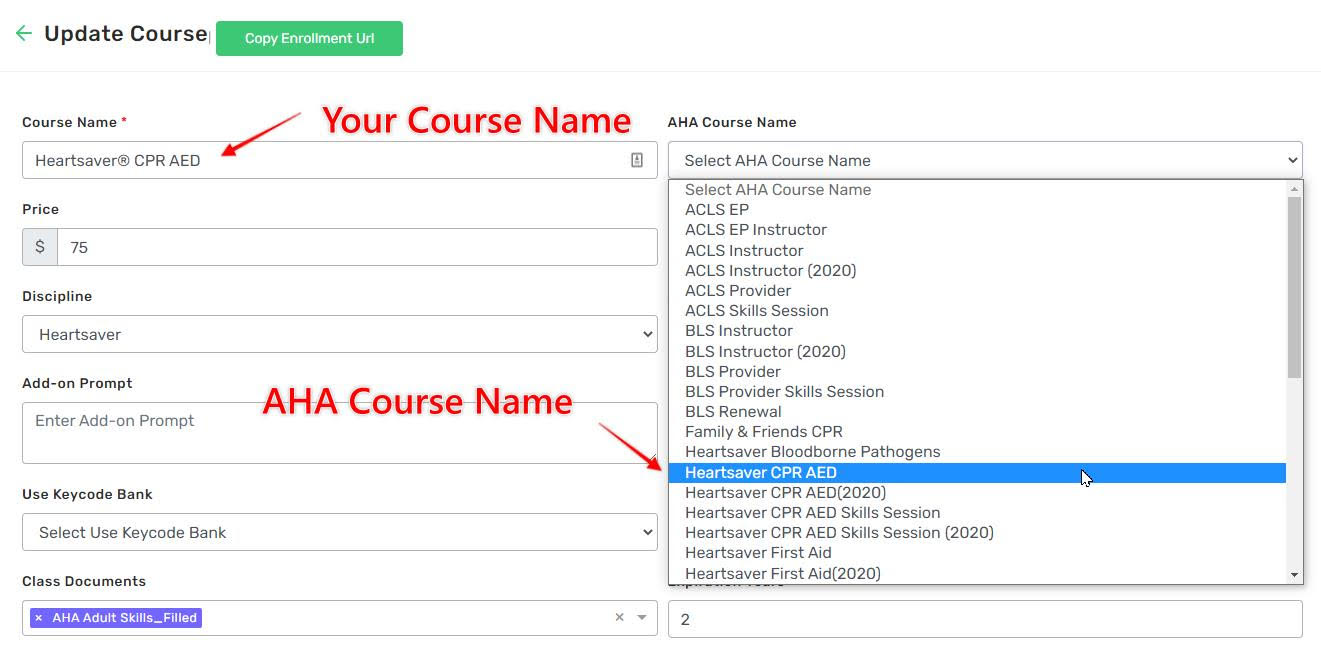
Task: Click the dollar sign prefix on Price
Action: (x=40, y=247)
